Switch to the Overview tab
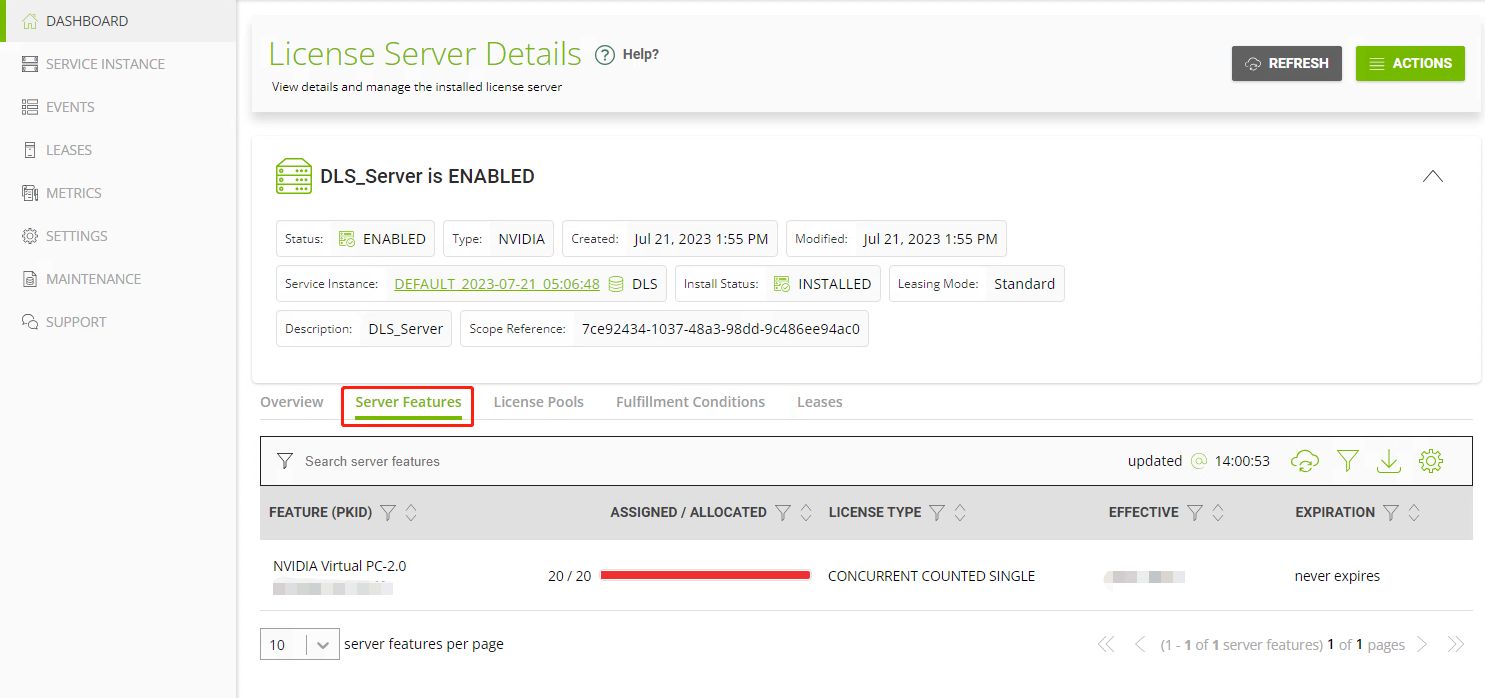The image size is (1485, 698). pyautogui.click(x=292, y=402)
